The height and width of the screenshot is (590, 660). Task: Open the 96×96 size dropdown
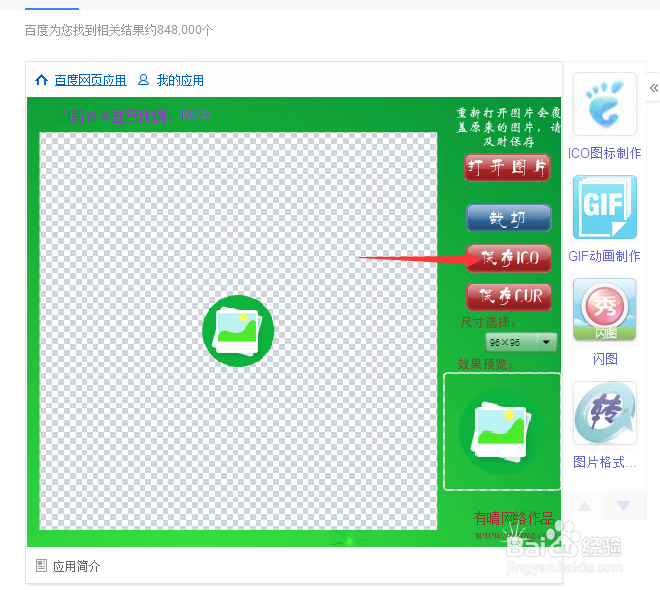click(521, 342)
